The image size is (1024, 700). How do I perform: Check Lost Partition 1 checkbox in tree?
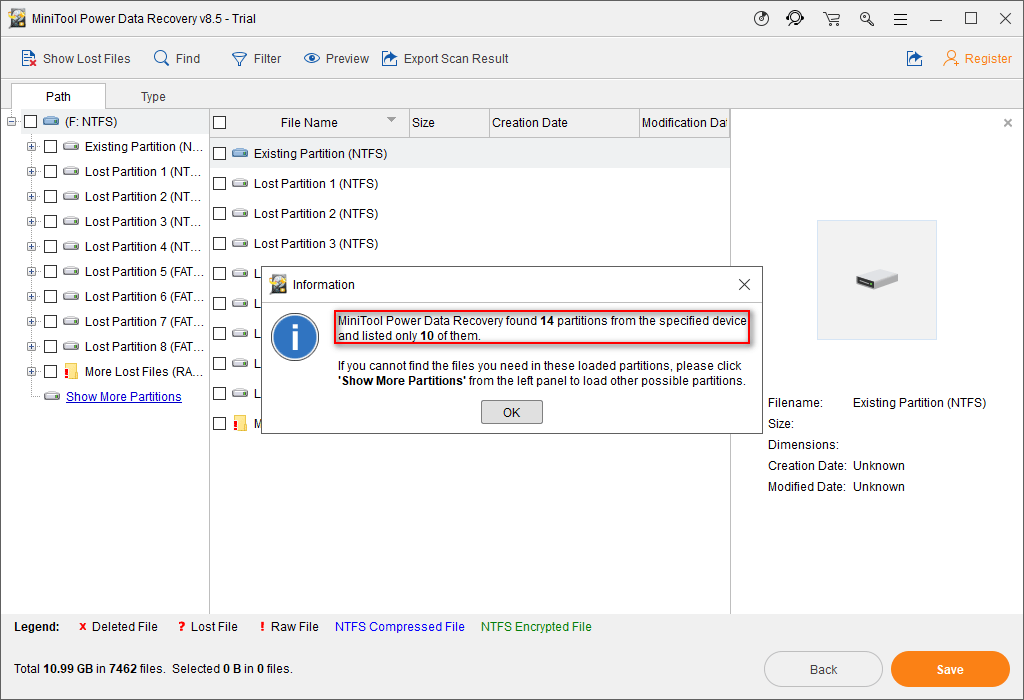50,171
